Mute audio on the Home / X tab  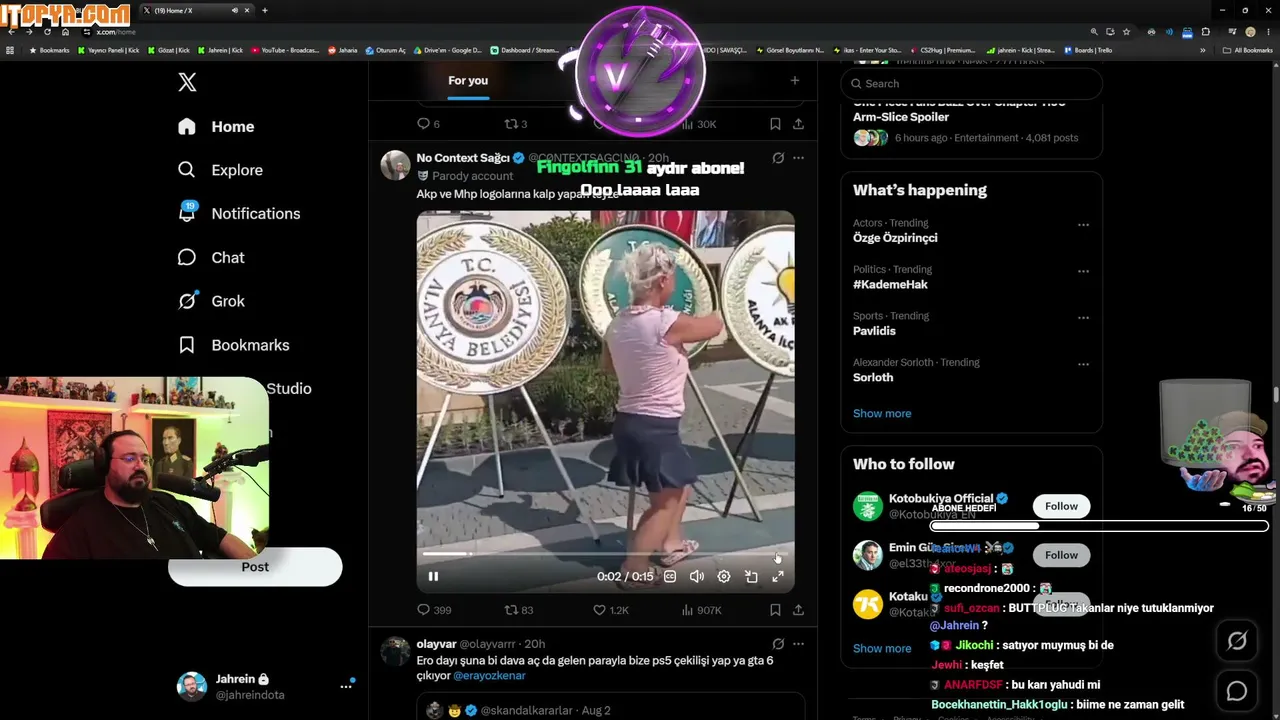point(235,10)
